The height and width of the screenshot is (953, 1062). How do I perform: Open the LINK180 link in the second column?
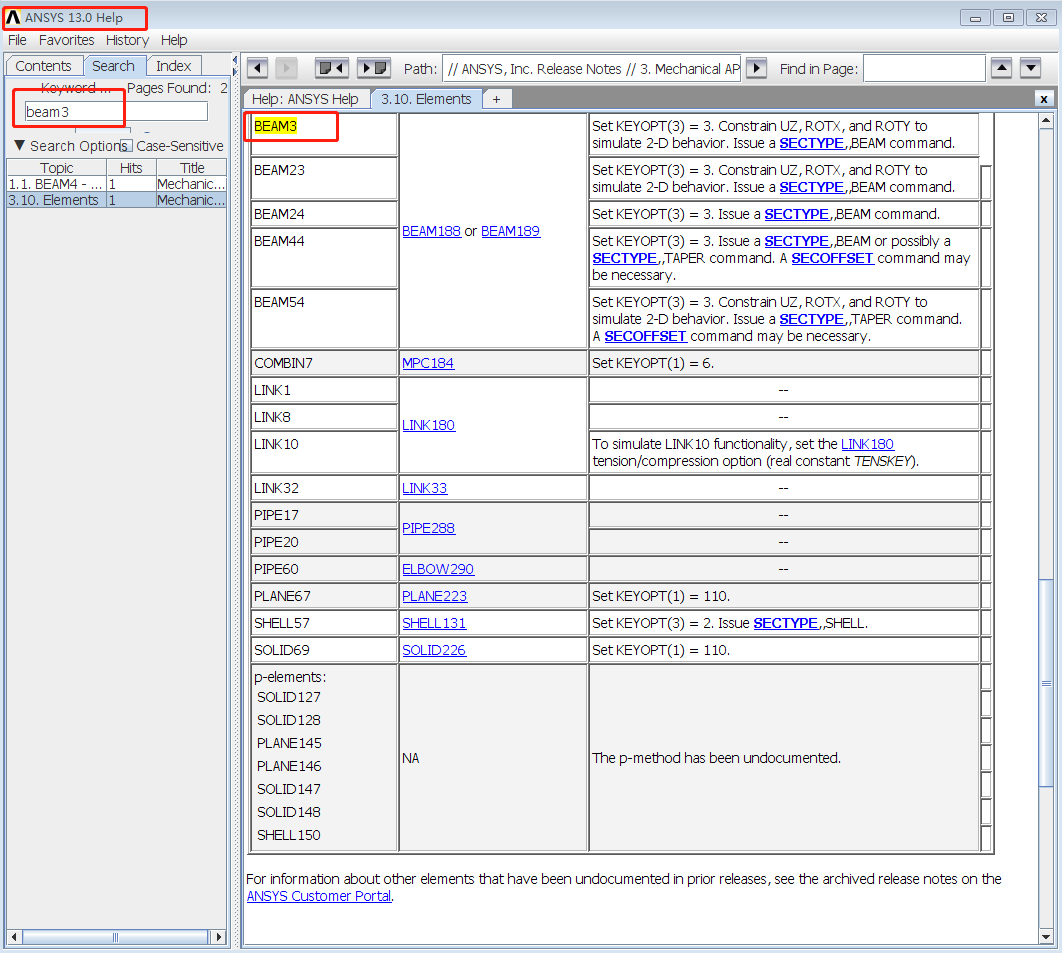coord(429,425)
